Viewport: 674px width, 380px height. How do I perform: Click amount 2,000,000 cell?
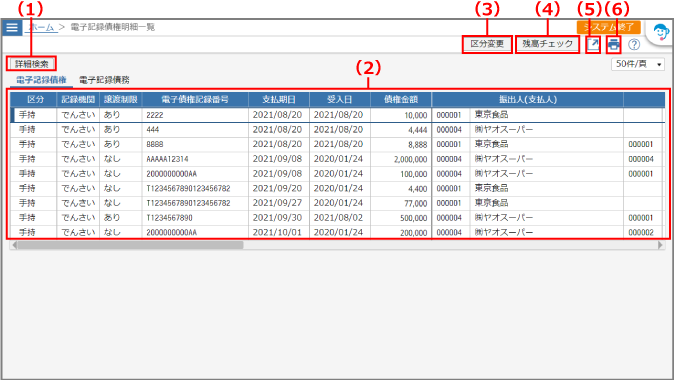pos(401,159)
